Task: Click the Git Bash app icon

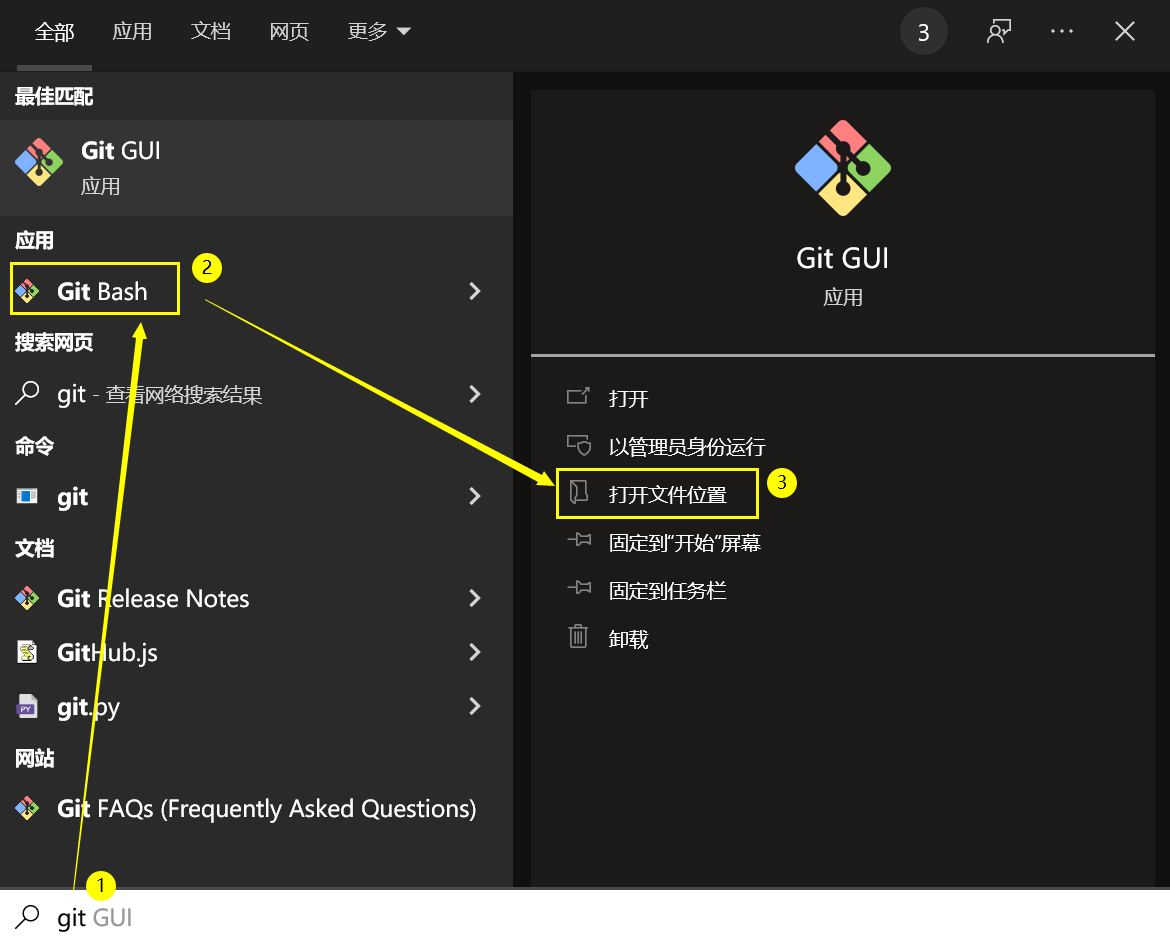Action: (x=28, y=291)
